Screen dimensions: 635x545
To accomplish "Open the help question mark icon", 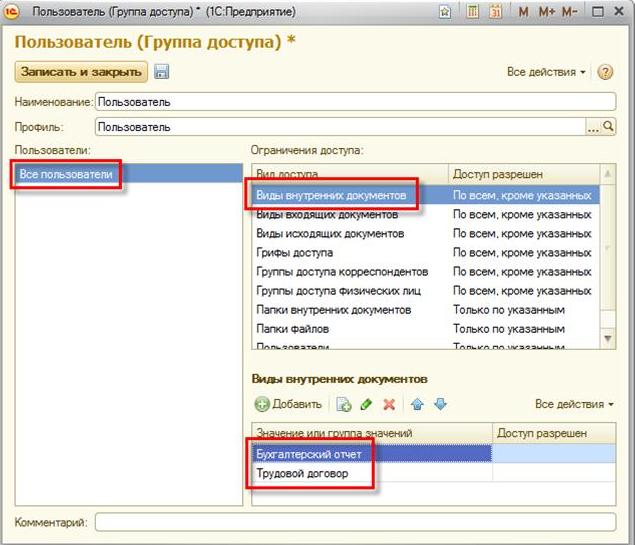I will point(605,72).
